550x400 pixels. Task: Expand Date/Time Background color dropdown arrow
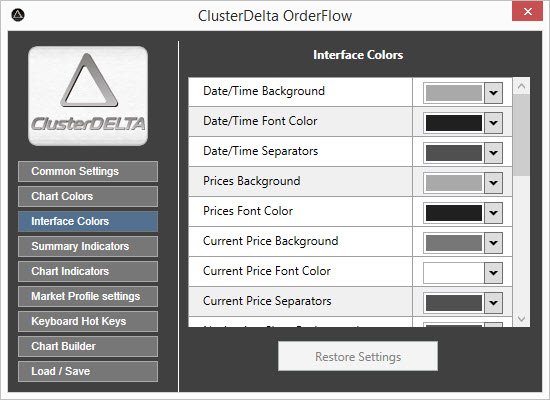[x=494, y=93]
